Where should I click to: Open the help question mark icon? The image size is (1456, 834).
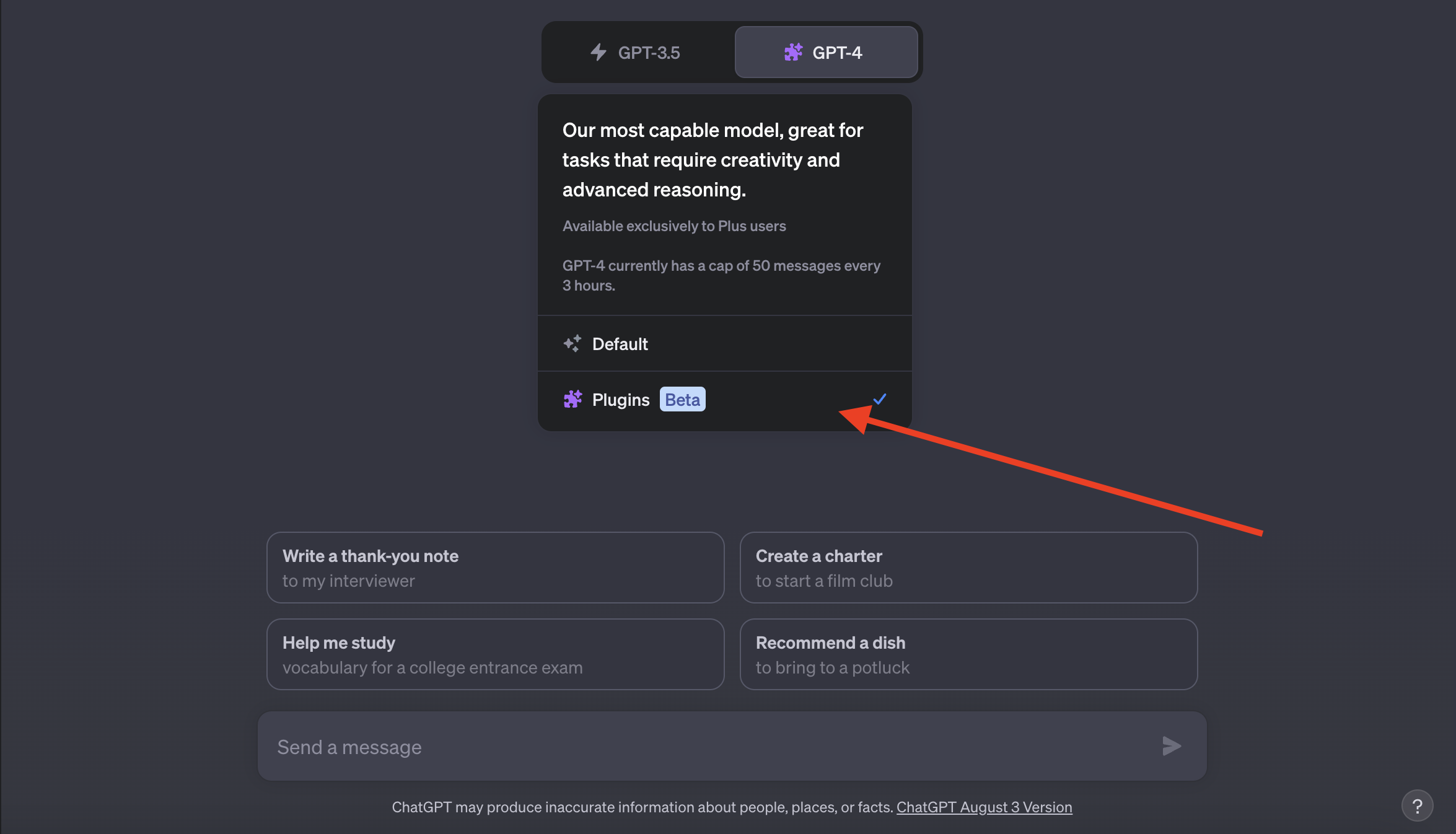(1418, 805)
